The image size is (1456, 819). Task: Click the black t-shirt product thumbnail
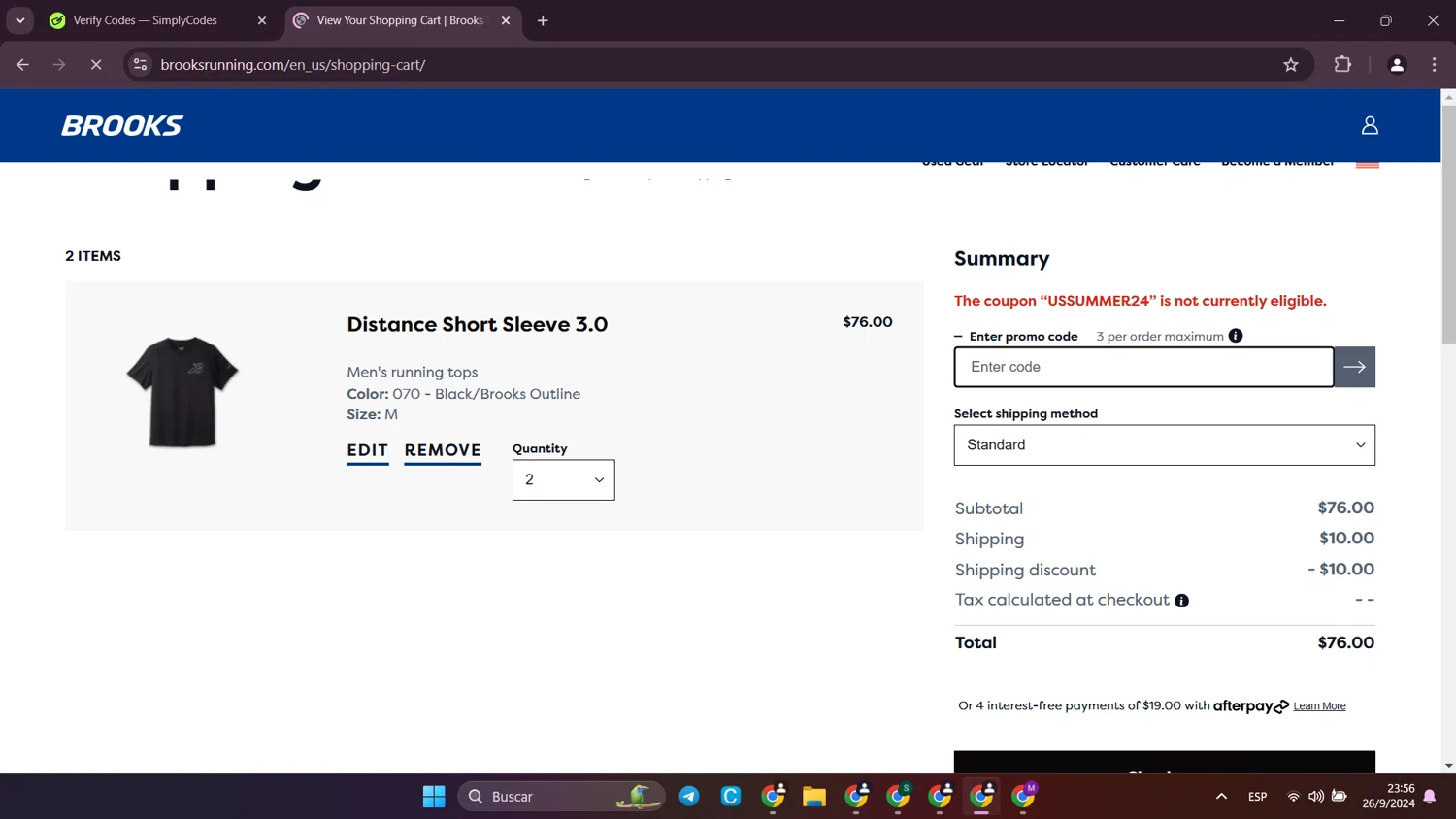(x=182, y=391)
